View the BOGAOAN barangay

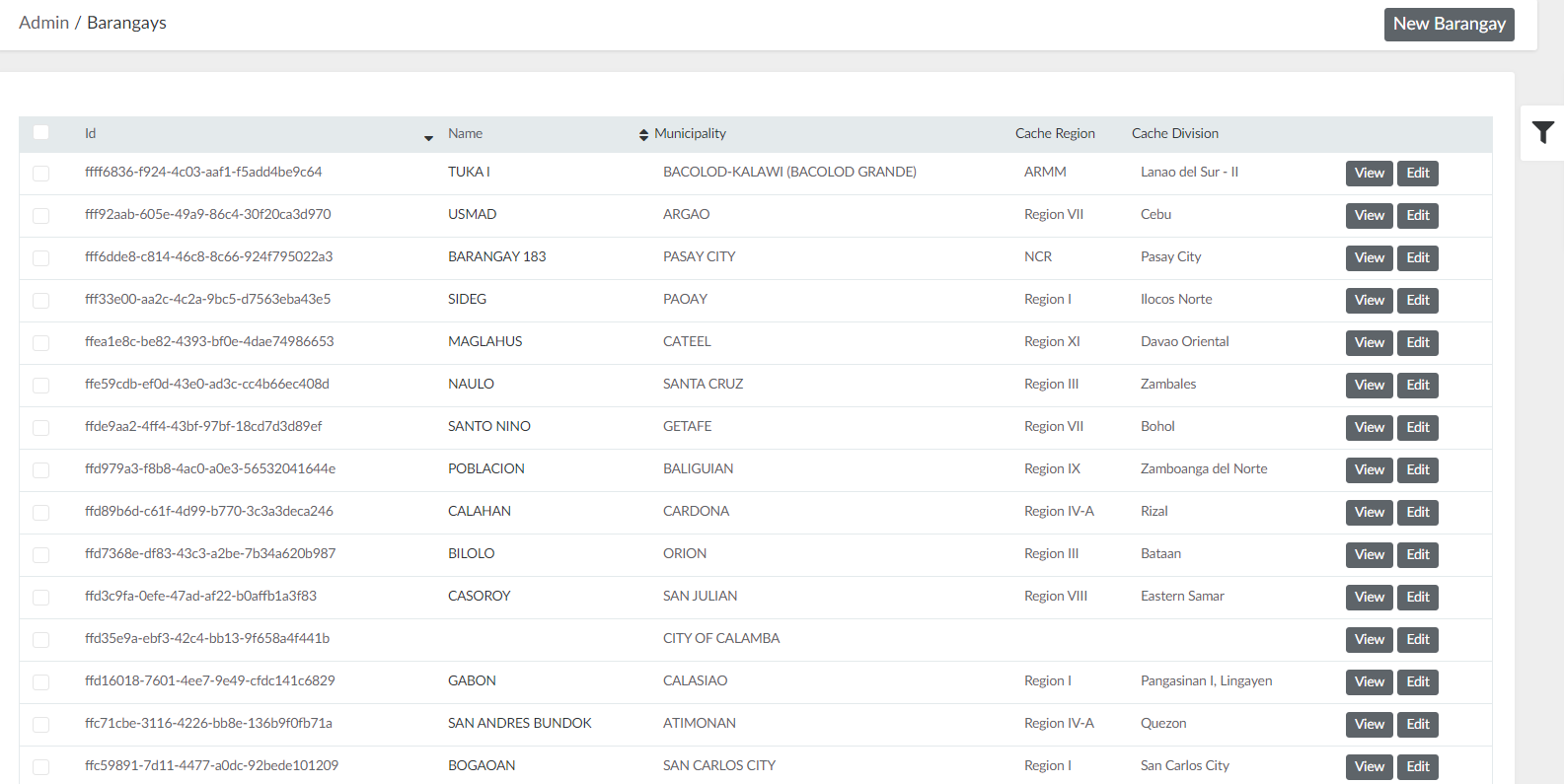tap(1369, 767)
